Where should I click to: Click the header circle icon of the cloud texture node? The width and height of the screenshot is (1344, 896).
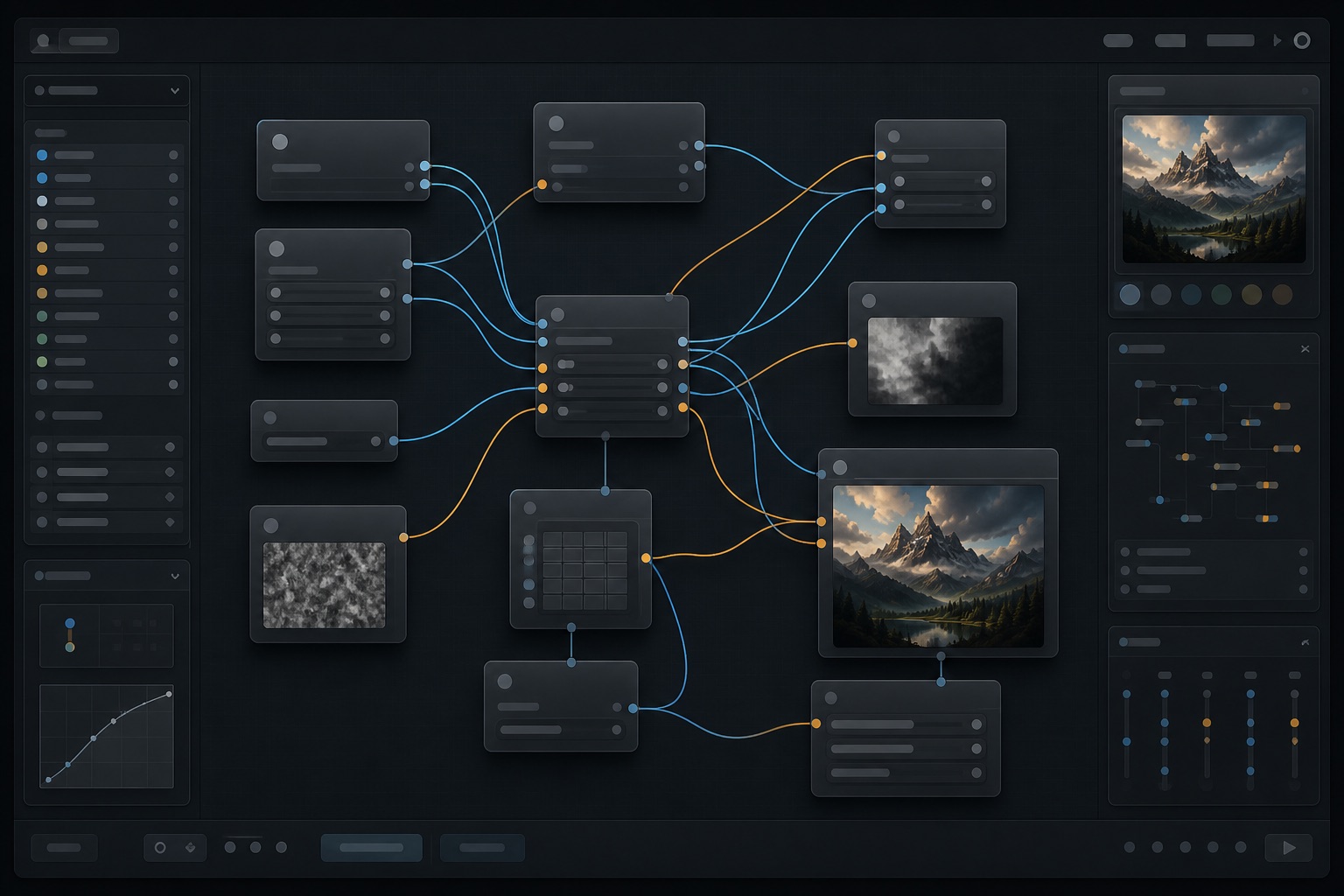click(x=869, y=301)
